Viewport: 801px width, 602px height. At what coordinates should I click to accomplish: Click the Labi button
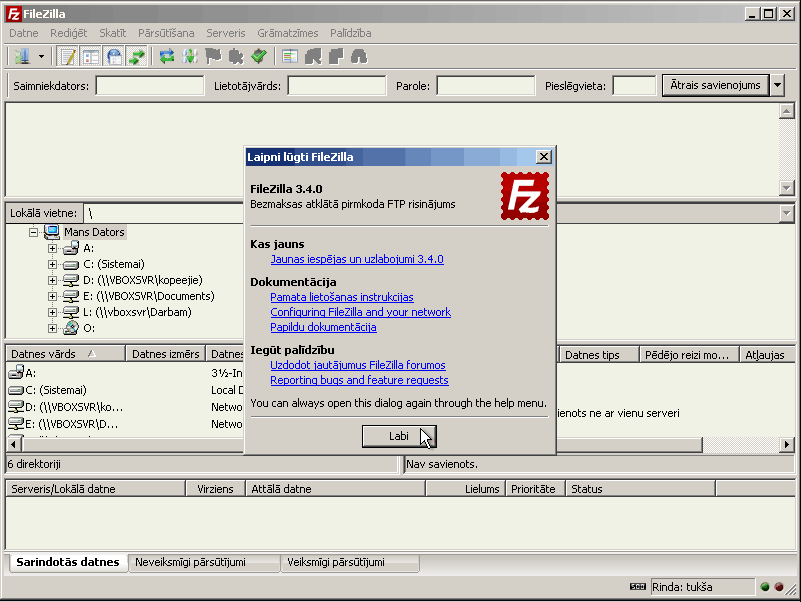click(x=399, y=436)
